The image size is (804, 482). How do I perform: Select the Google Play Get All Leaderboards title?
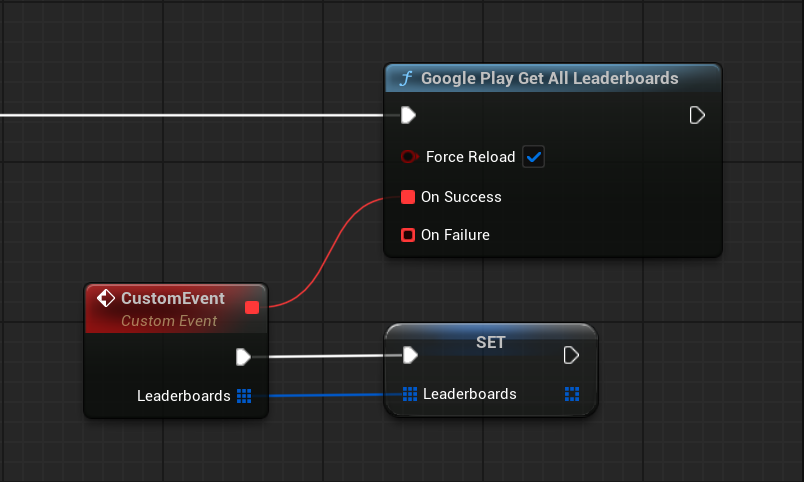[x=549, y=78]
